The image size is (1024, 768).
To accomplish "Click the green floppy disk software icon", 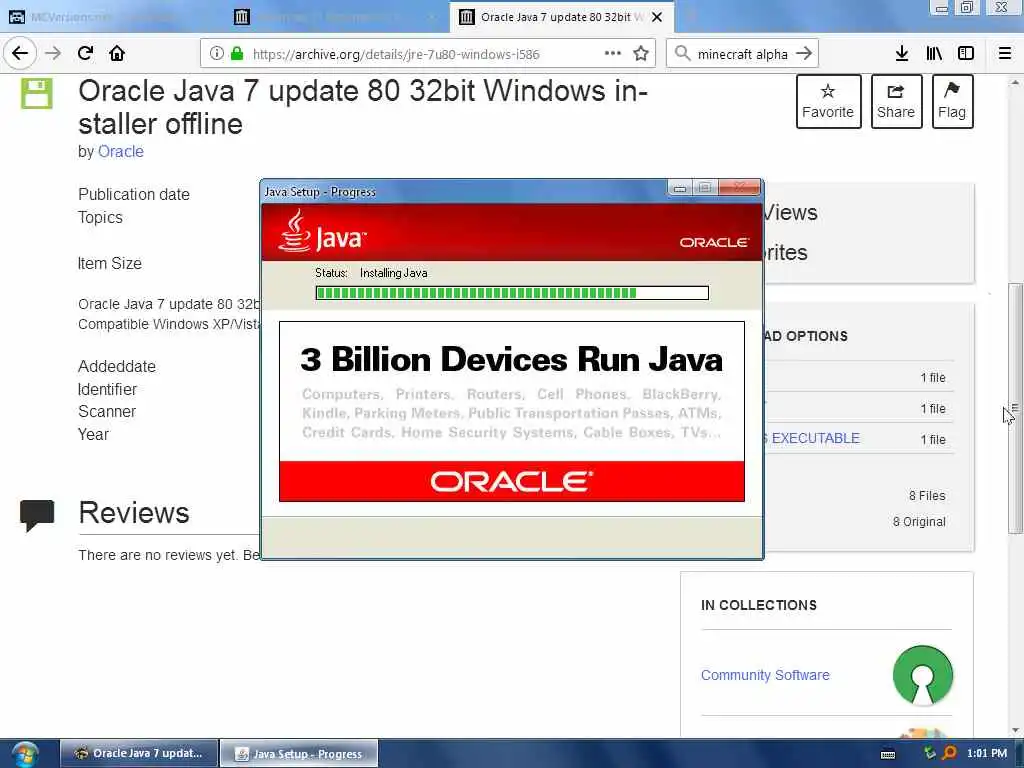I will coord(37,93).
